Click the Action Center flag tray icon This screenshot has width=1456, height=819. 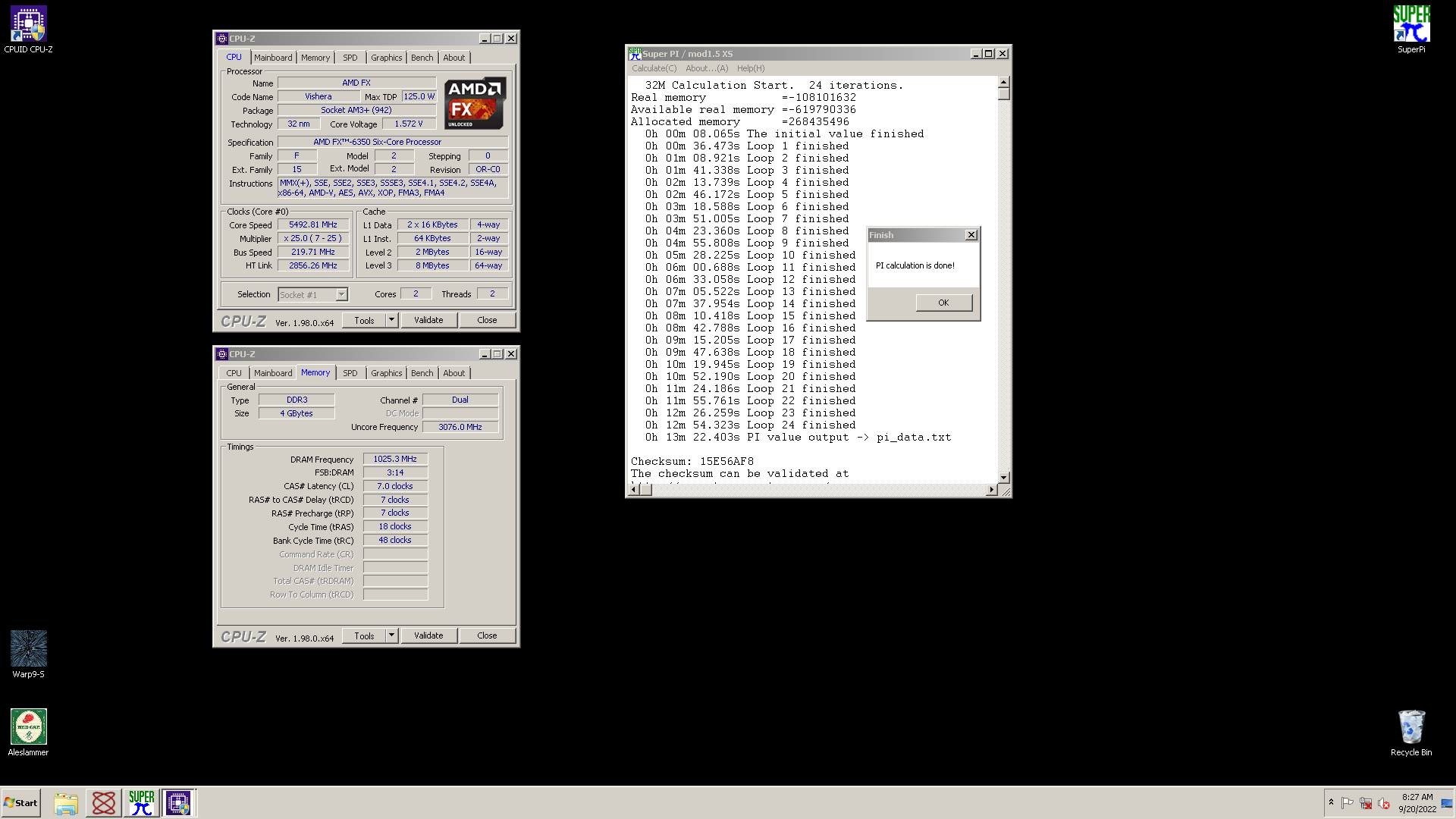1348,803
